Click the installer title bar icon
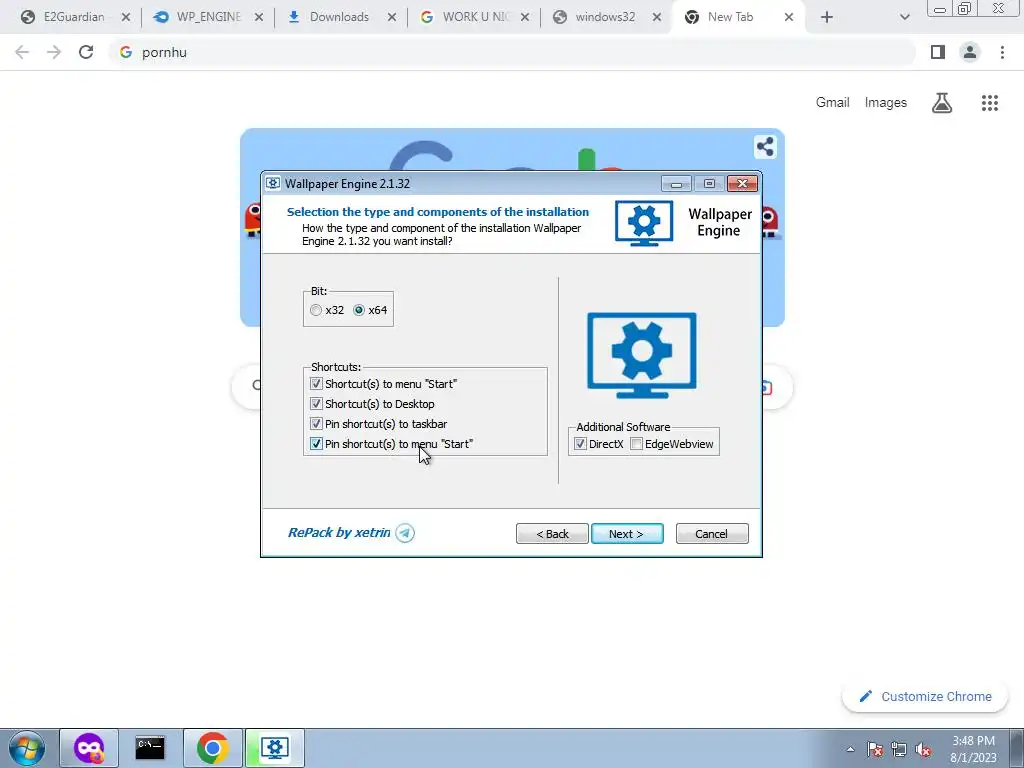Viewport: 1024px width, 768px height. click(273, 184)
